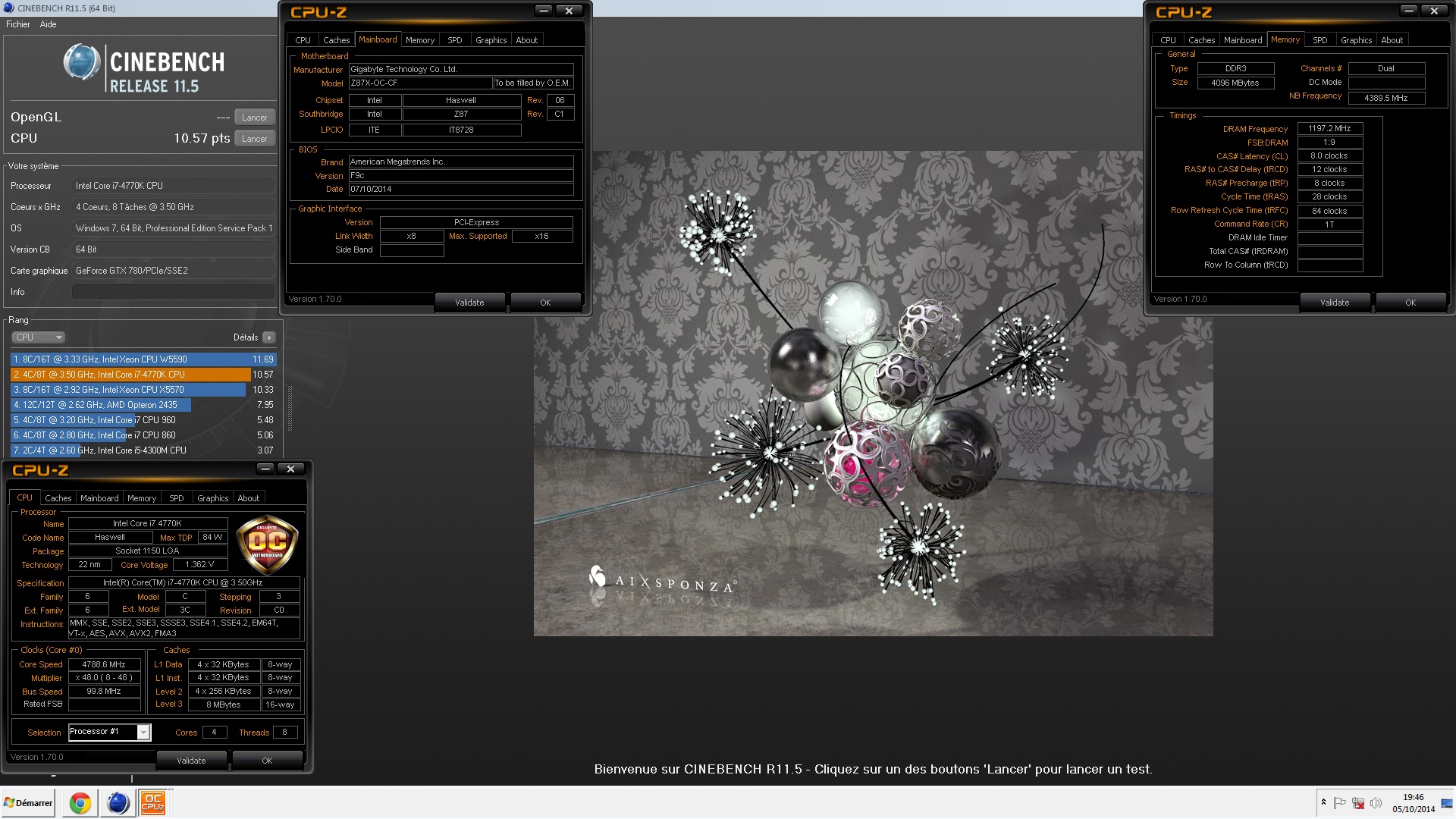Screen dimensions: 1456x819
Task: Select ranking row 7 Core i5-4300M
Action: pyautogui.click(x=143, y=450)
